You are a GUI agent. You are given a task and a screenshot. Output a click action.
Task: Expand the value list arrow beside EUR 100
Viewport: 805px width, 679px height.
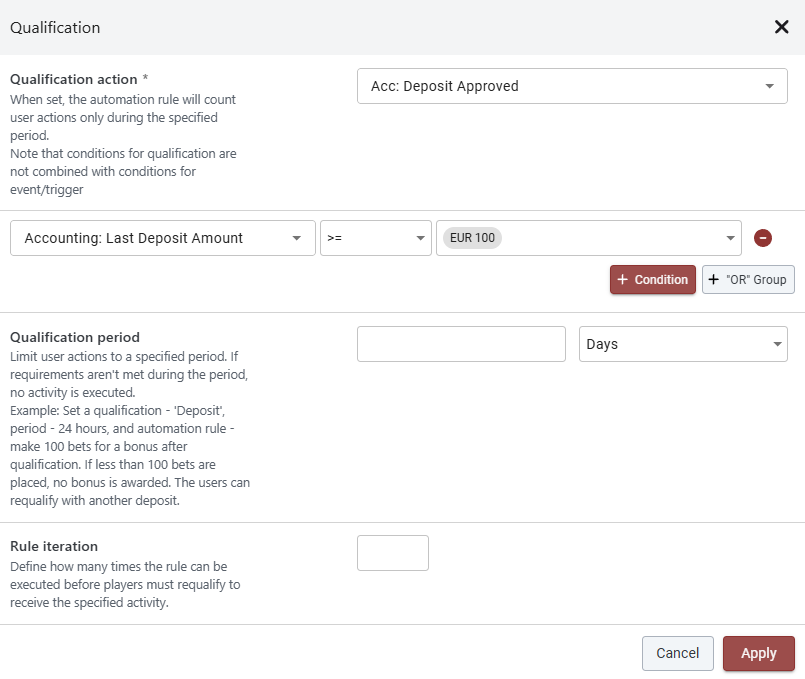729,238
